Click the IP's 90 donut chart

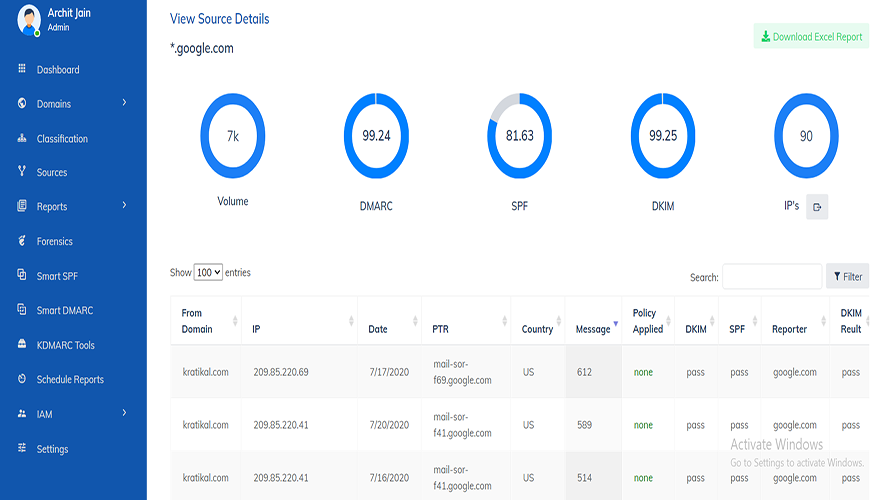806,136
